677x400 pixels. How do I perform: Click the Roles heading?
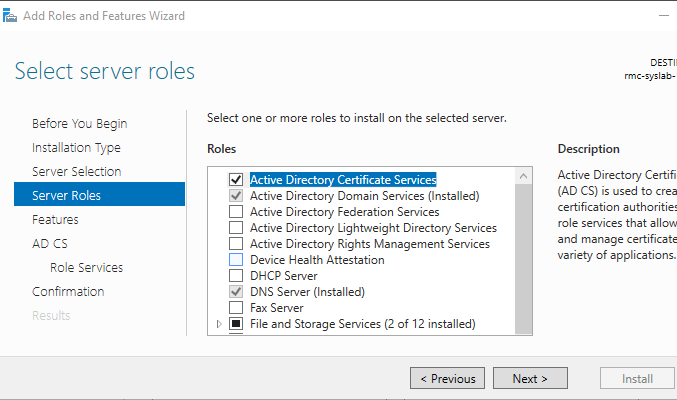(221, 149)
